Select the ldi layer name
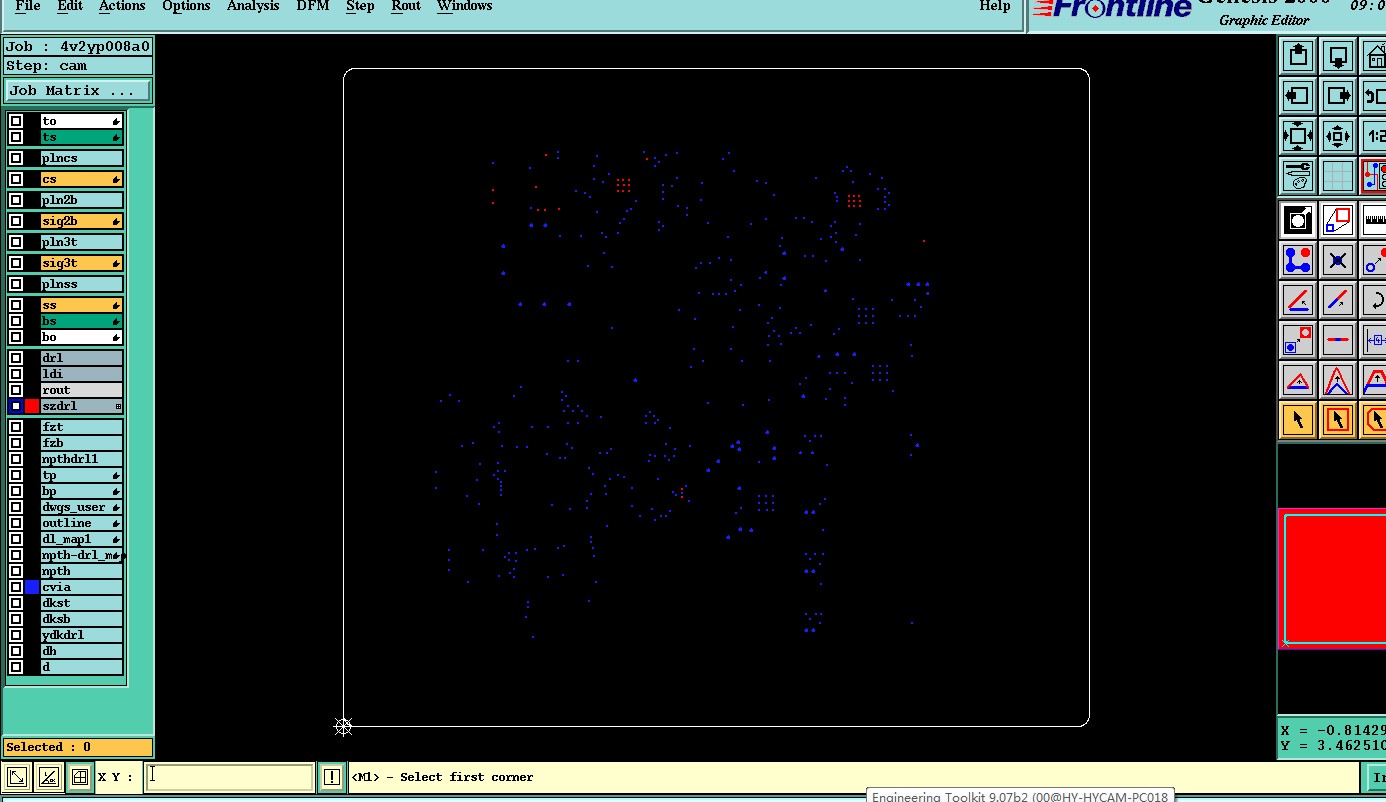 tap(82, 374)
